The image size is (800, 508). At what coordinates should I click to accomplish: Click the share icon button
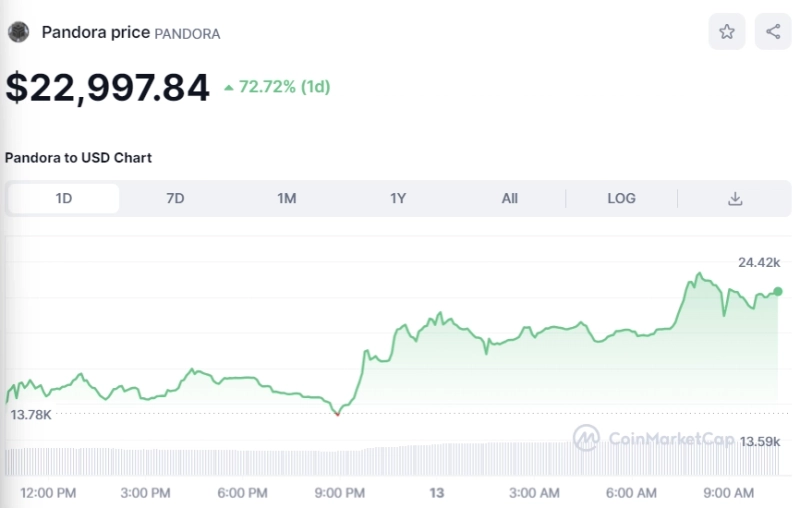(773, 32)
